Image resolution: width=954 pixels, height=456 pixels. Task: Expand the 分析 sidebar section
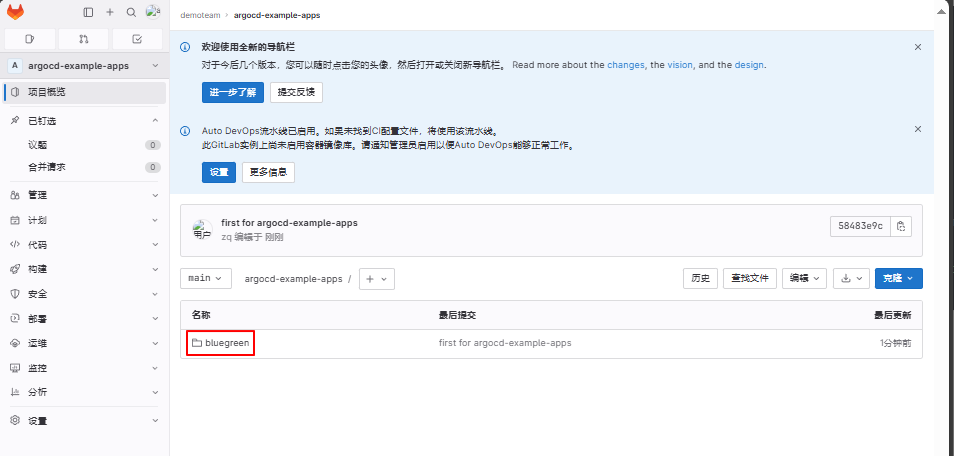click(x=85, y=393)
